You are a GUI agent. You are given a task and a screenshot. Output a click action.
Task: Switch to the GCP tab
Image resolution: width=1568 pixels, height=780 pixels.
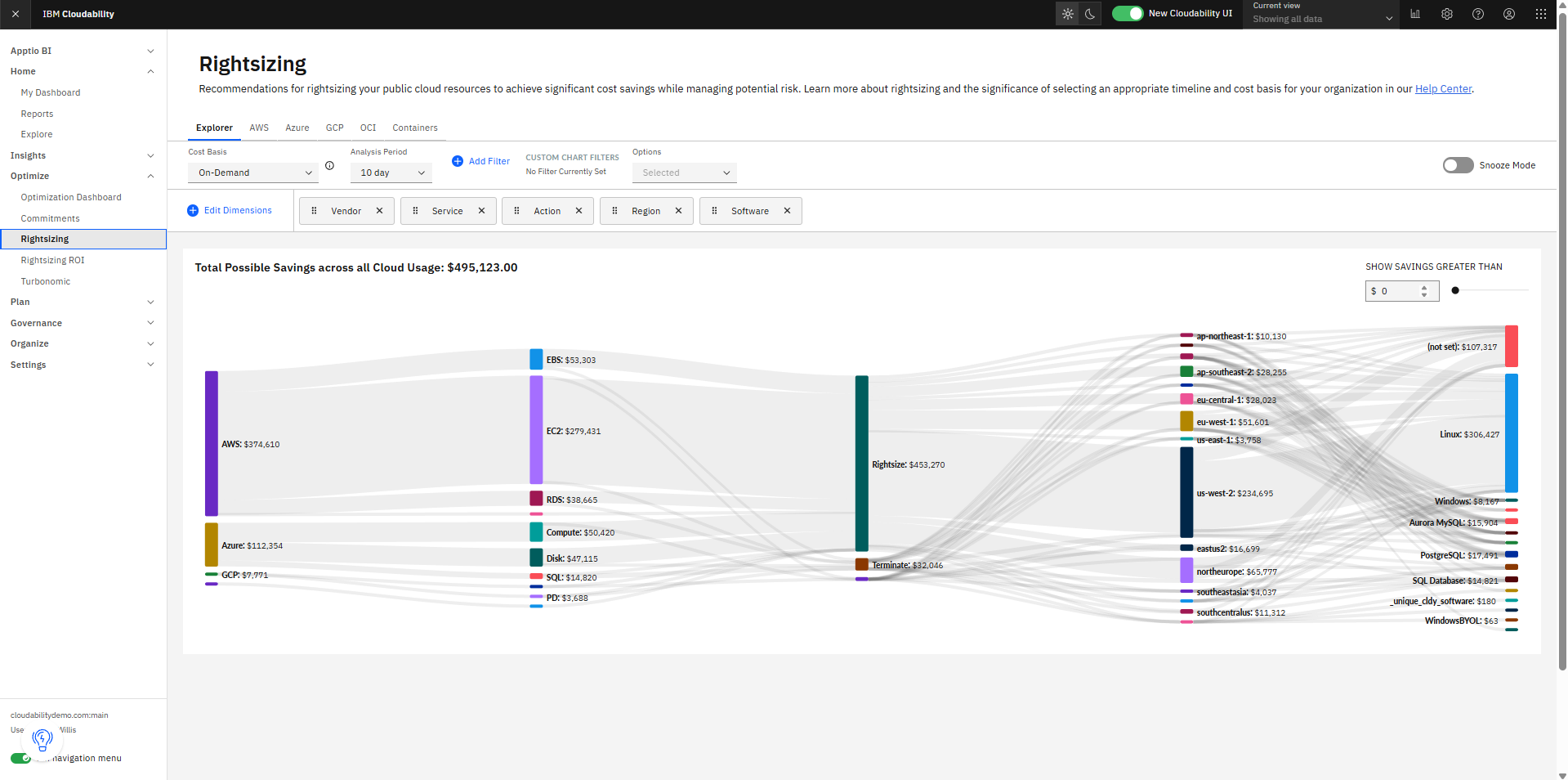click(x=335, y=128)
